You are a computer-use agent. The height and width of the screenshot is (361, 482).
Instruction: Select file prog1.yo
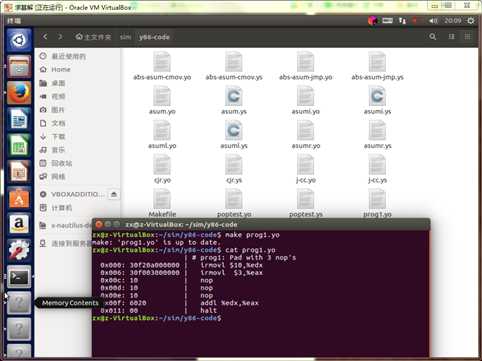pos(377,203)
